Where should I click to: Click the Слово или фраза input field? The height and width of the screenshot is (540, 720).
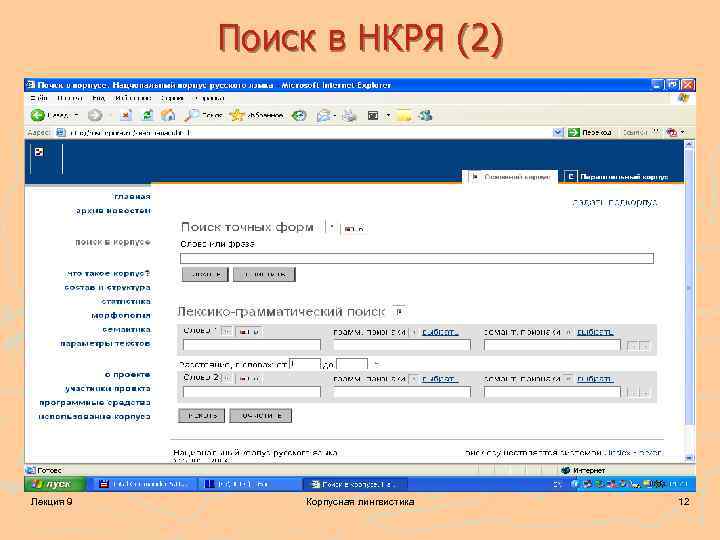[x=416, y=259]
